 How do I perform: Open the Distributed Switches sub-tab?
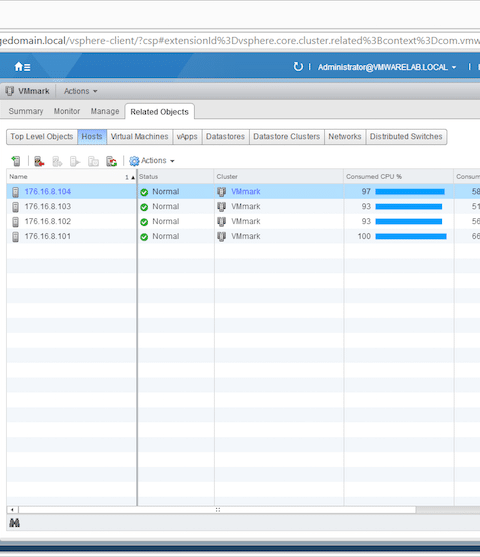coord(406,137)
